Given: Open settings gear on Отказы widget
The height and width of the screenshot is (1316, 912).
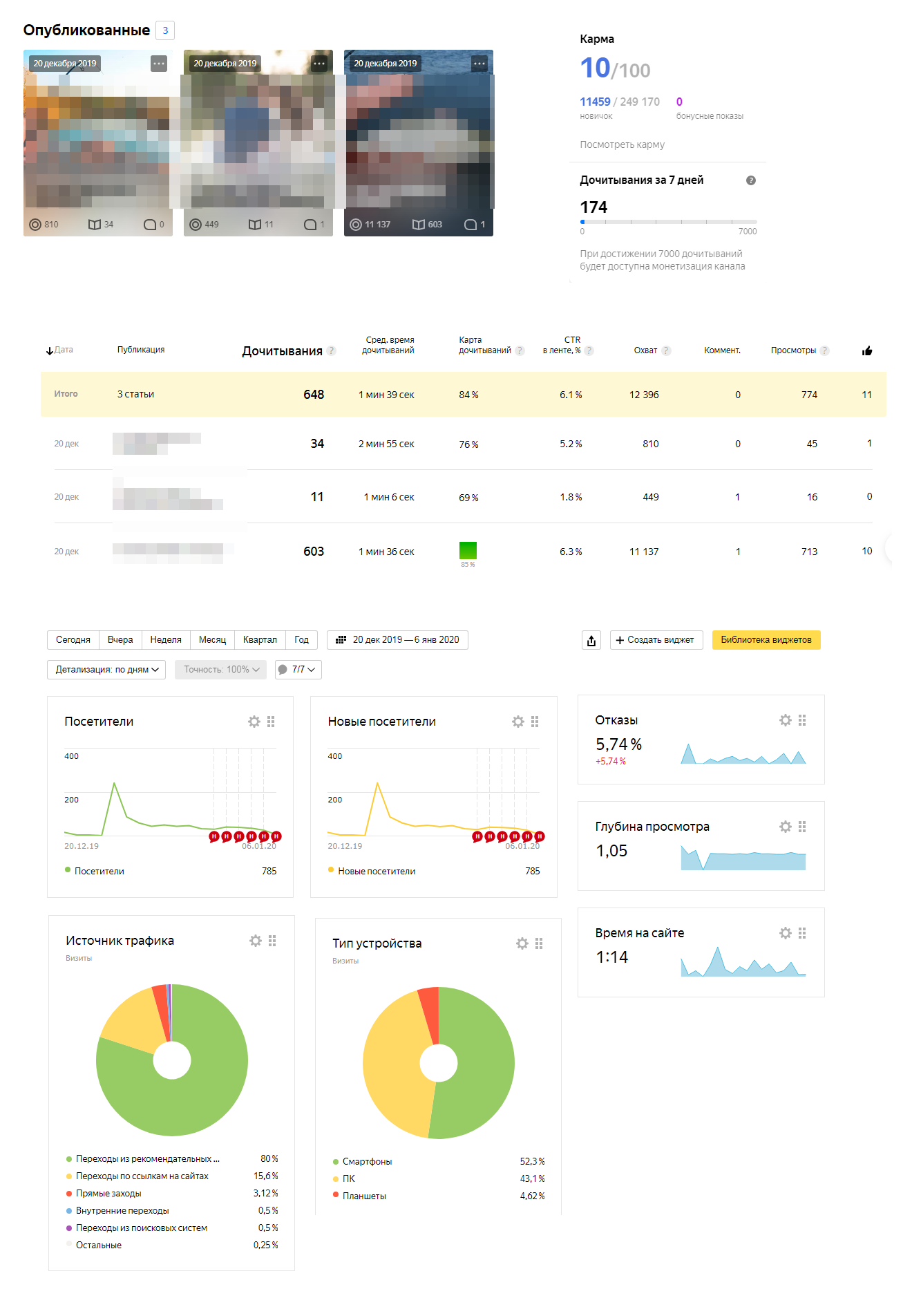Looking at the screenshot, I should (785, 720).
